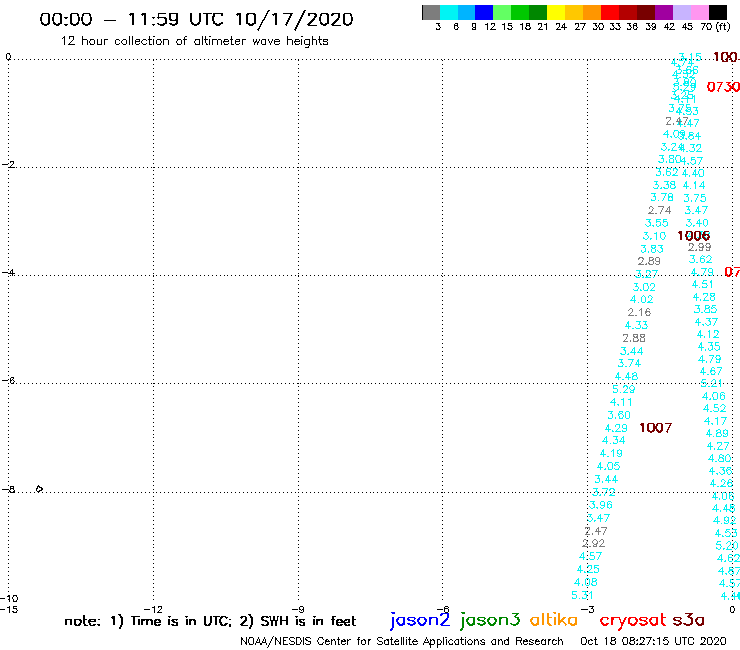
Task: Click the cyan swatch in the legend
Action: point(449,12)
